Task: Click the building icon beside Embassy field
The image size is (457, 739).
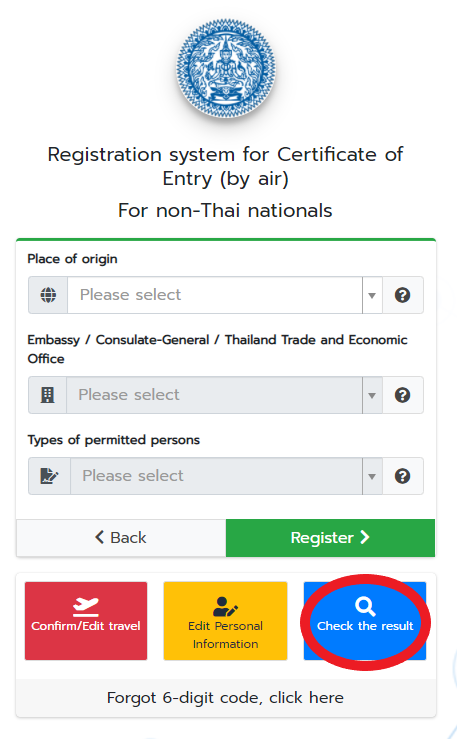Action: (48, 395)
